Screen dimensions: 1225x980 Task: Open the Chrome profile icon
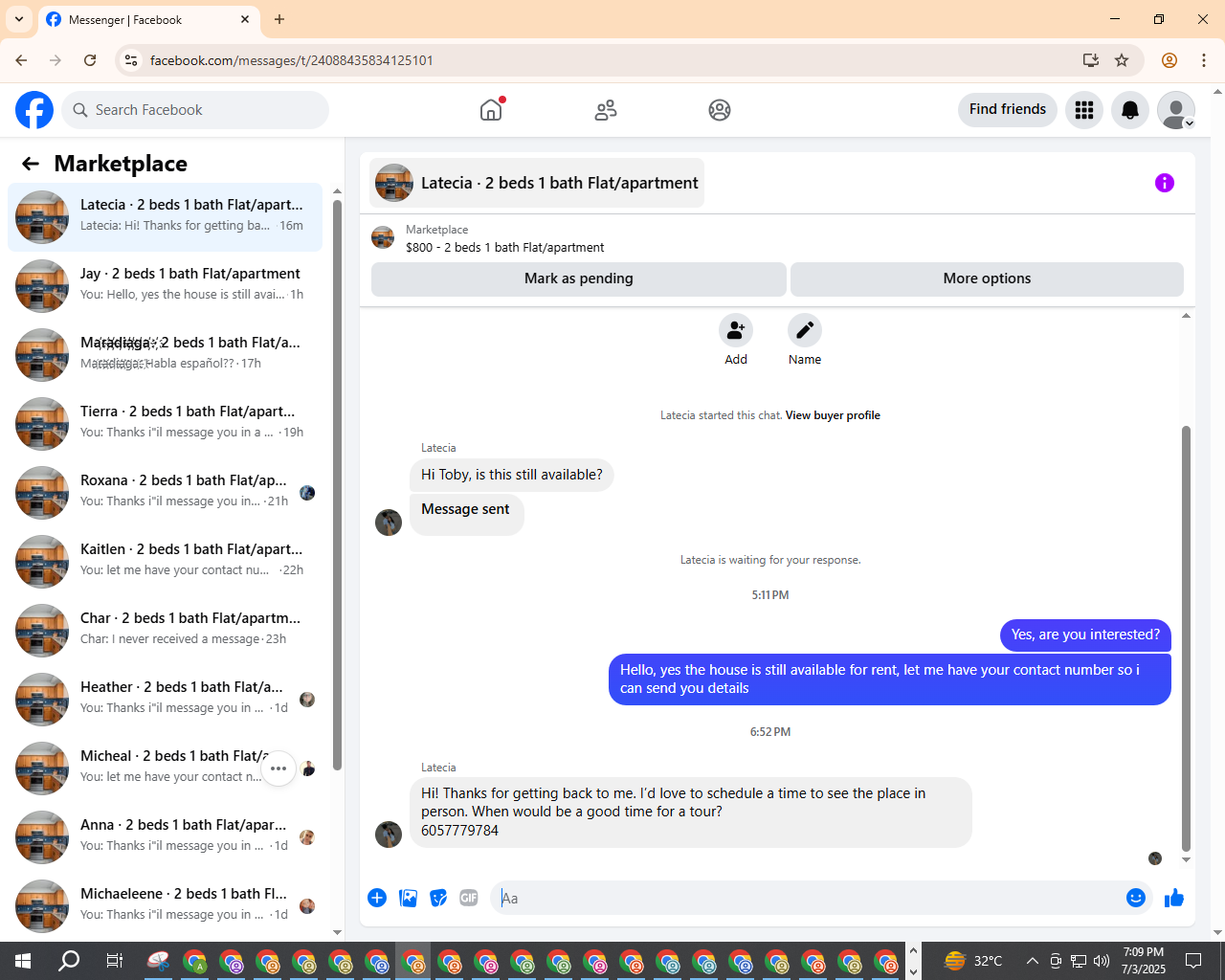pos(1169,60)
